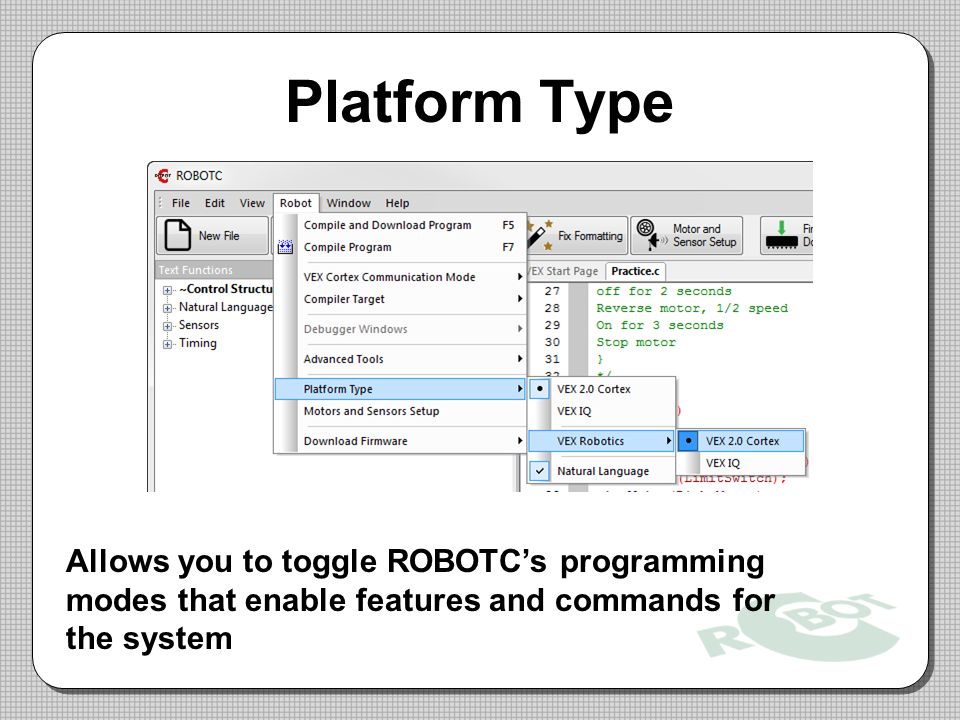The image size is (960, 720).
Task: Click code line 'off for 2 seconds'
Action: click(x=664, y=291)
